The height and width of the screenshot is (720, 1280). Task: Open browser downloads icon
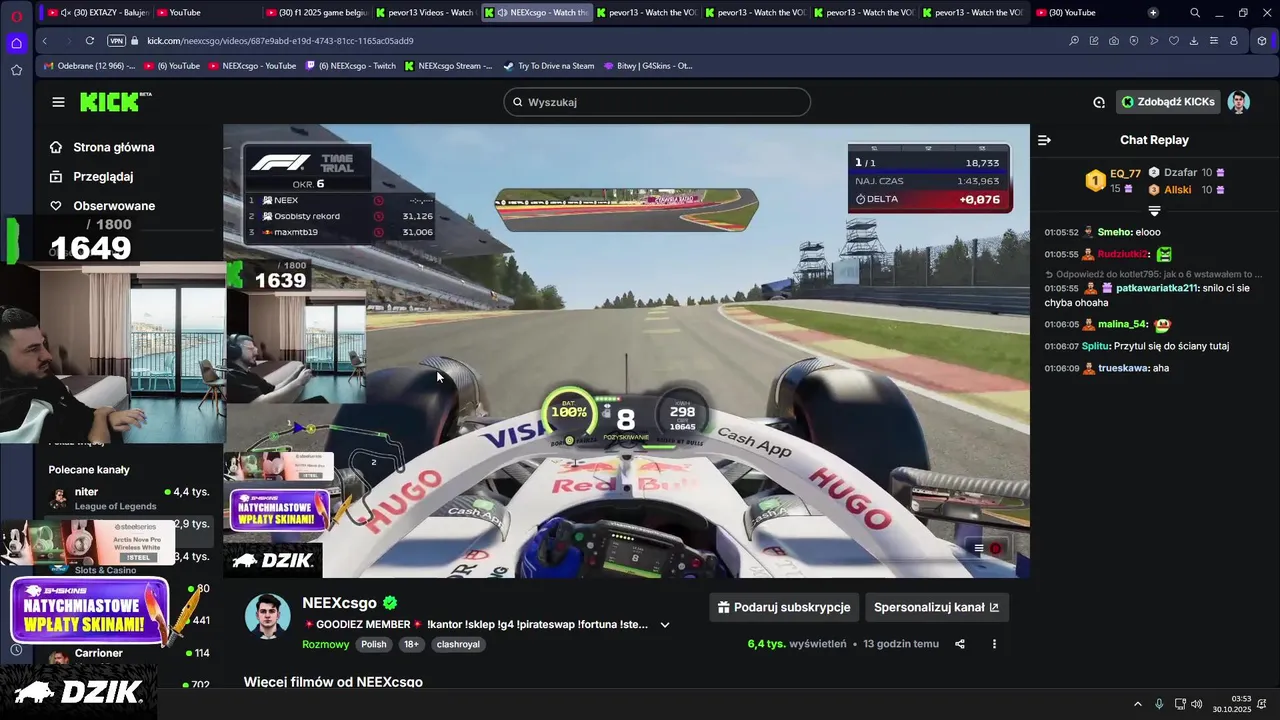pyautogui.click(x=1194, y=41)
